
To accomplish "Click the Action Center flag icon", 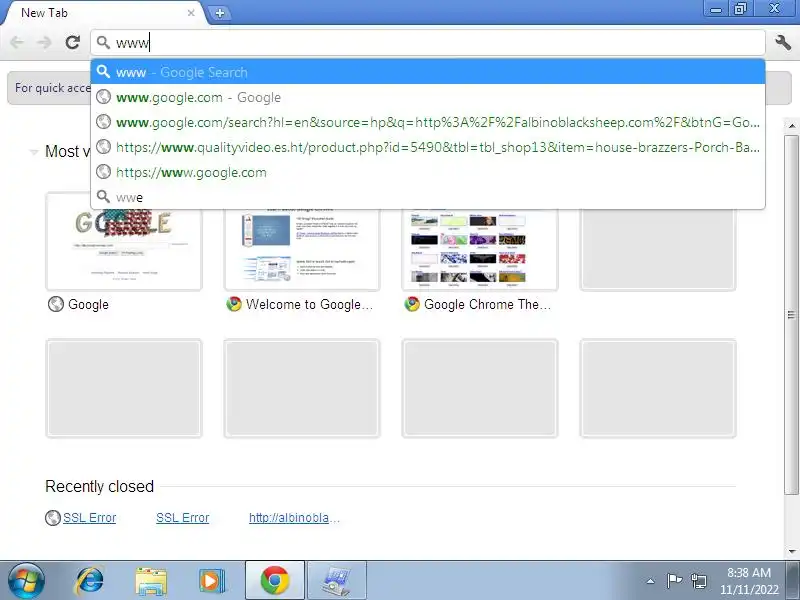I will click(674, 581).
